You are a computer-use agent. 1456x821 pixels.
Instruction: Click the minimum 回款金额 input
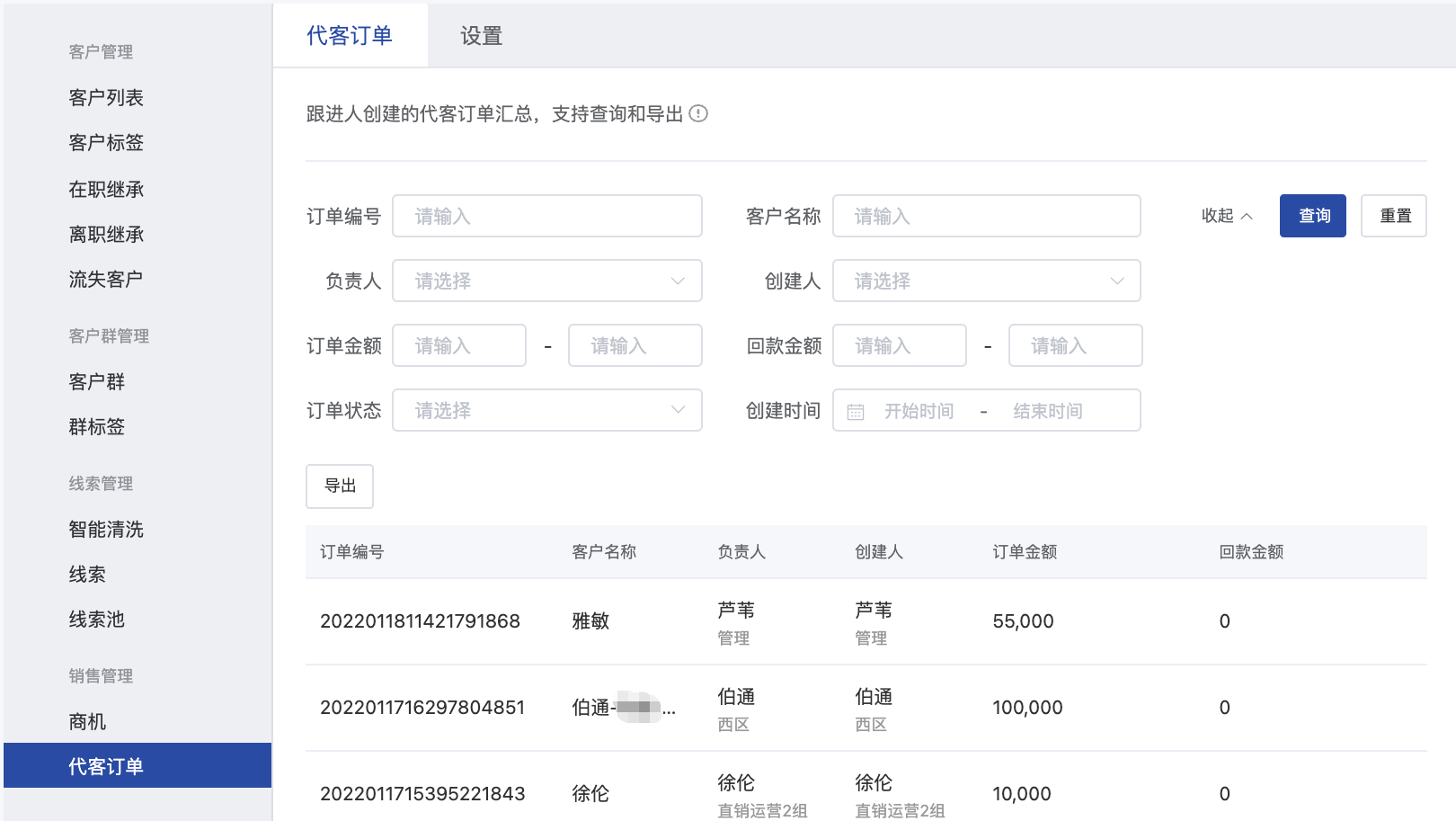coord(900,345)
